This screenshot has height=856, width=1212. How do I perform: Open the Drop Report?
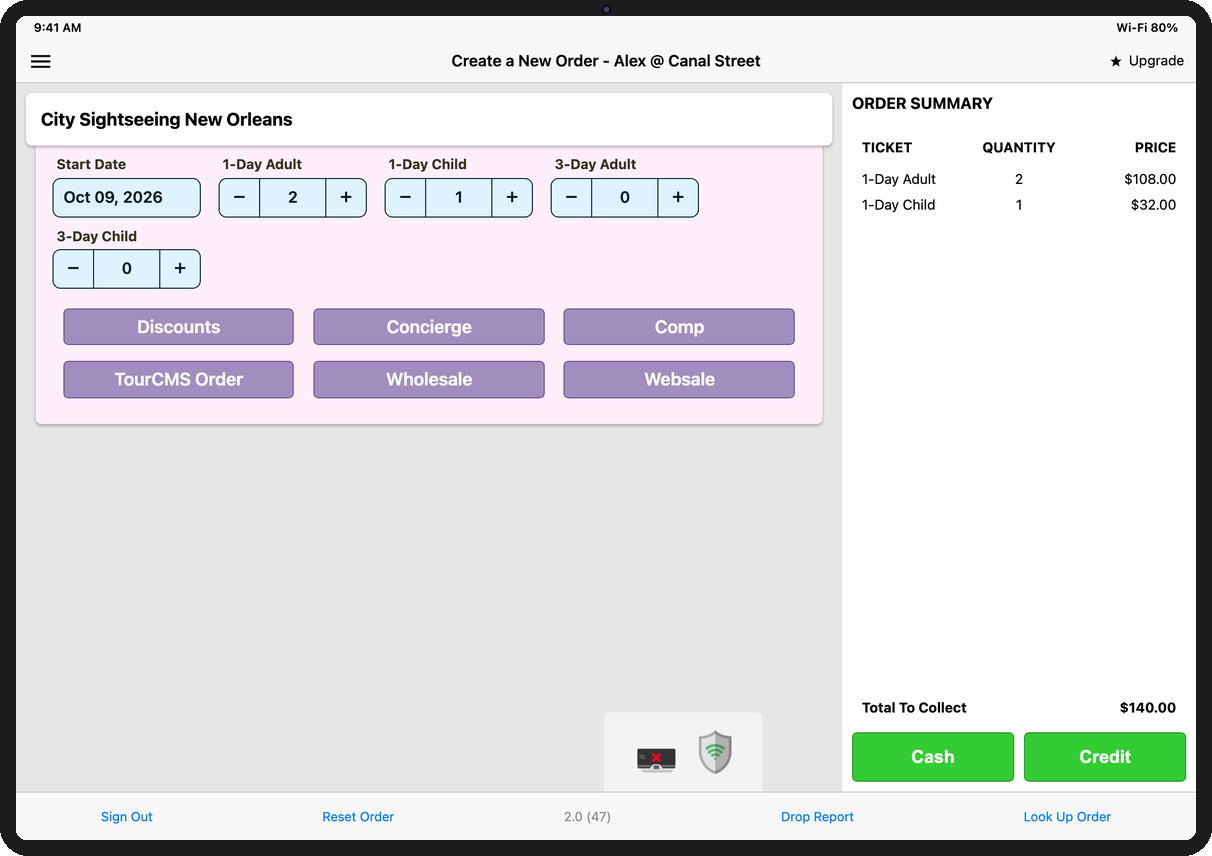[817, 817]
